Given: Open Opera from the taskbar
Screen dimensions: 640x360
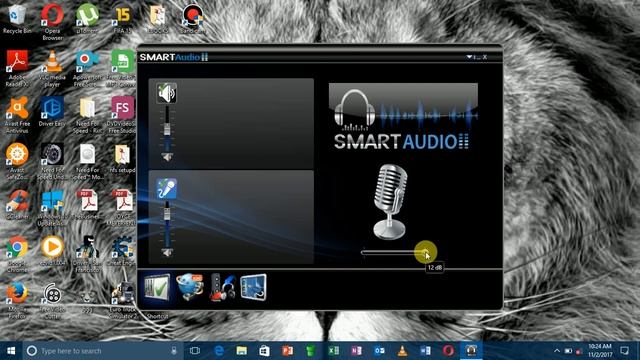Looking at the screenshot, I should 448,351.
